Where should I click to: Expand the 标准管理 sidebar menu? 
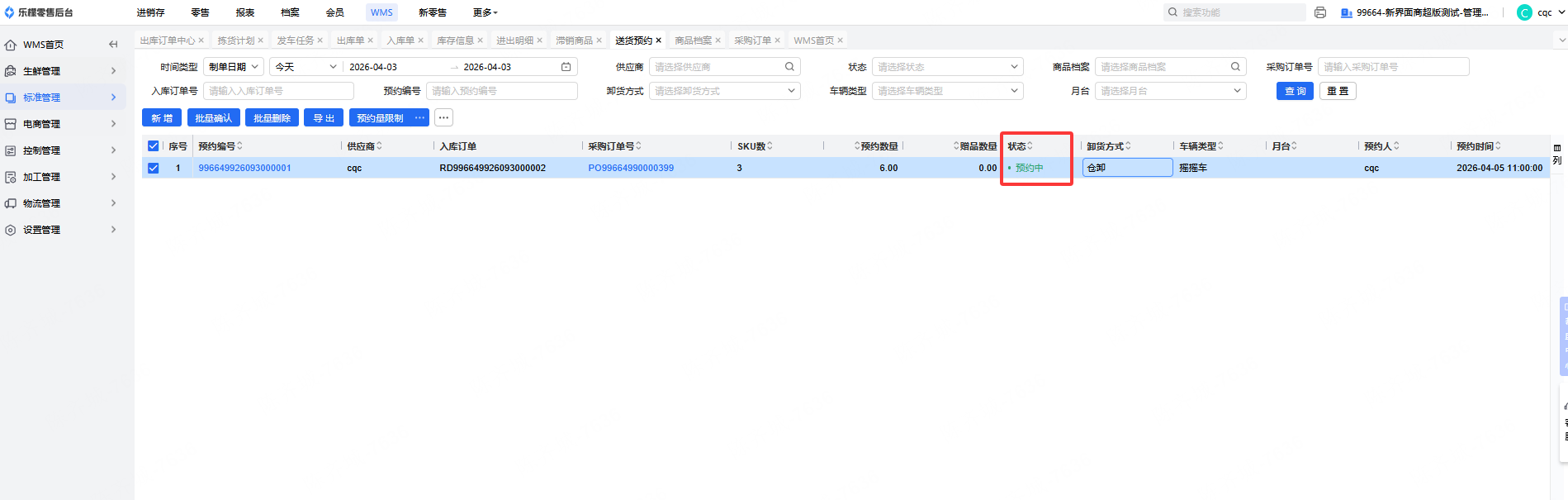coord(64,98)
